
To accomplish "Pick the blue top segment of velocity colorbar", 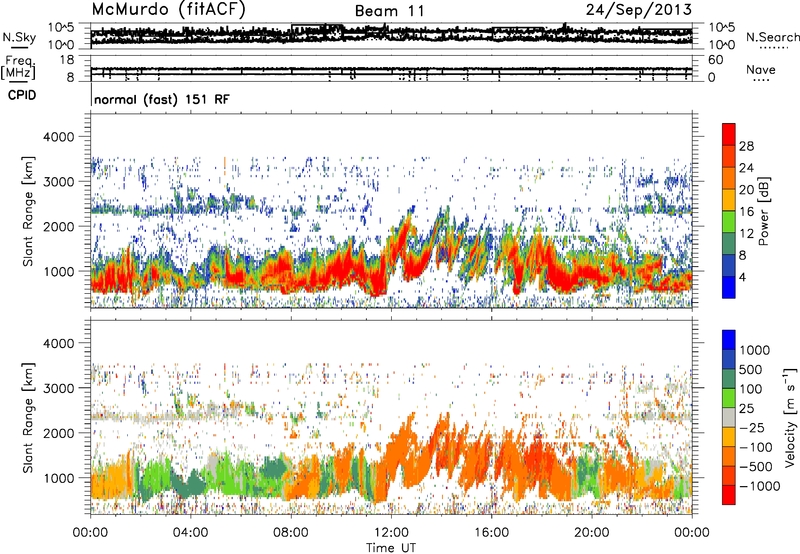I will click(729, 340).
